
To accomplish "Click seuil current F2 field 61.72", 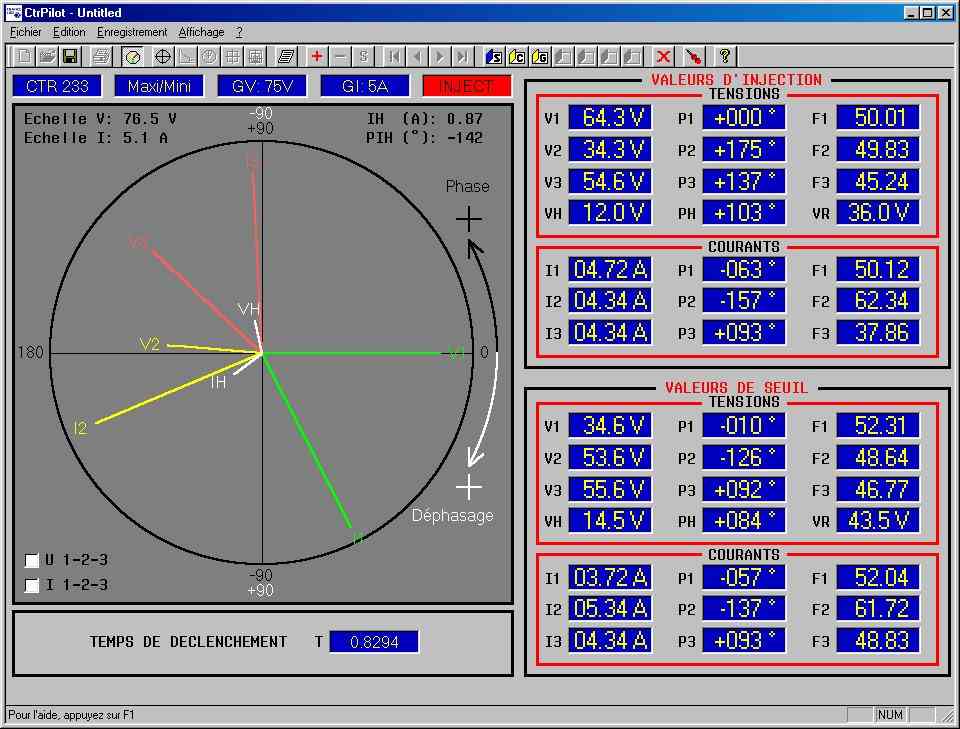I will tap(879, 608).
